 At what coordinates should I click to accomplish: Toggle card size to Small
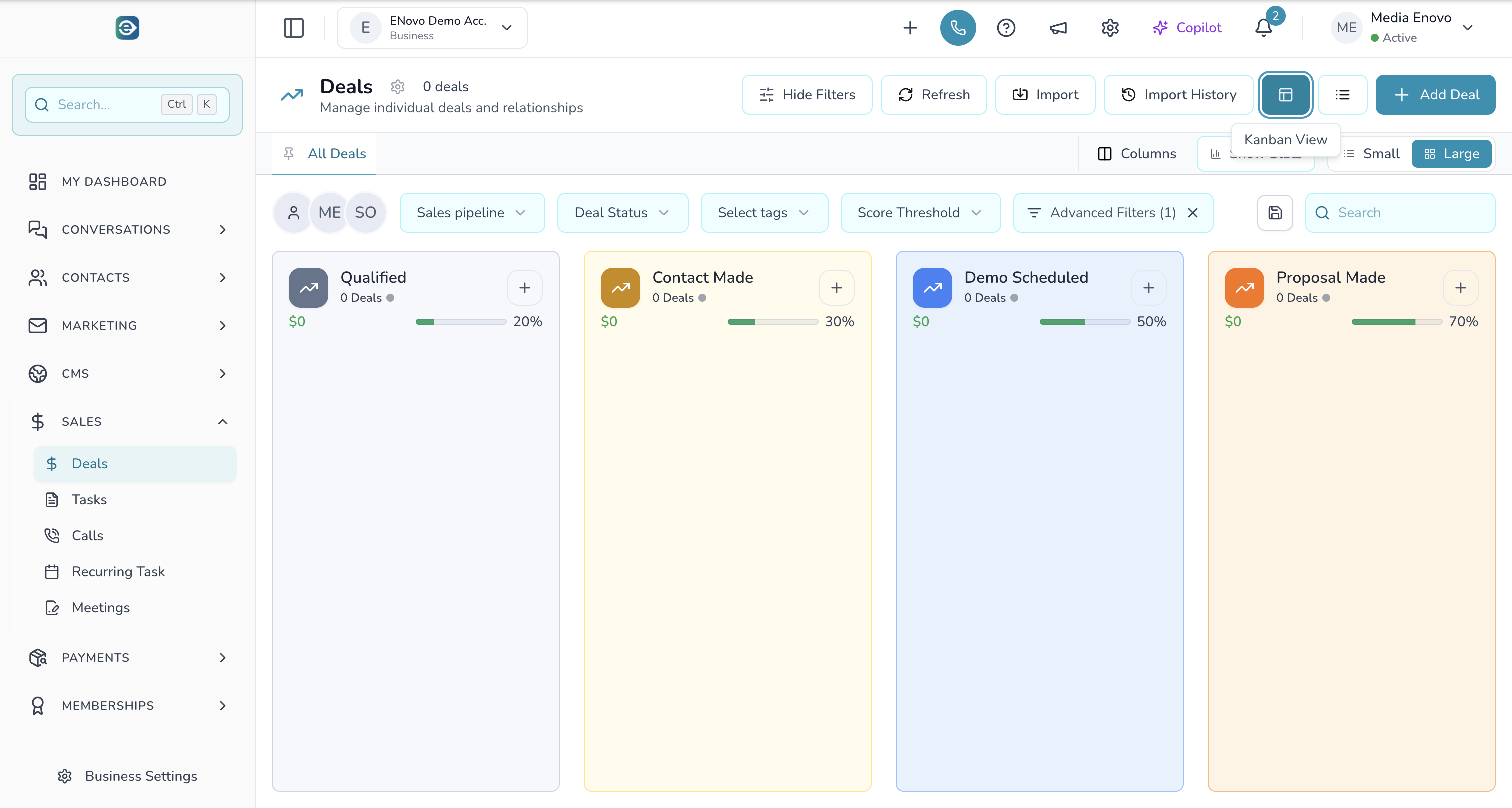[1371, 153]
